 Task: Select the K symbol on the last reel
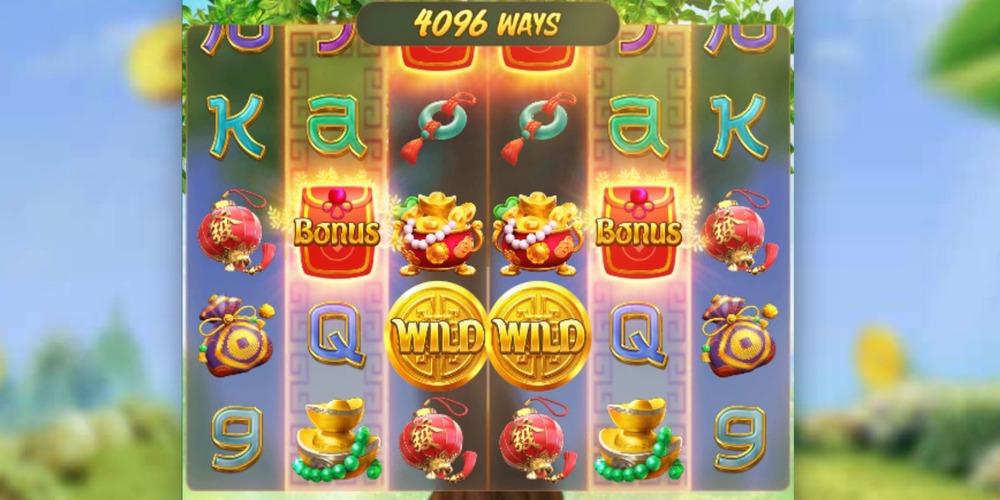740,126
